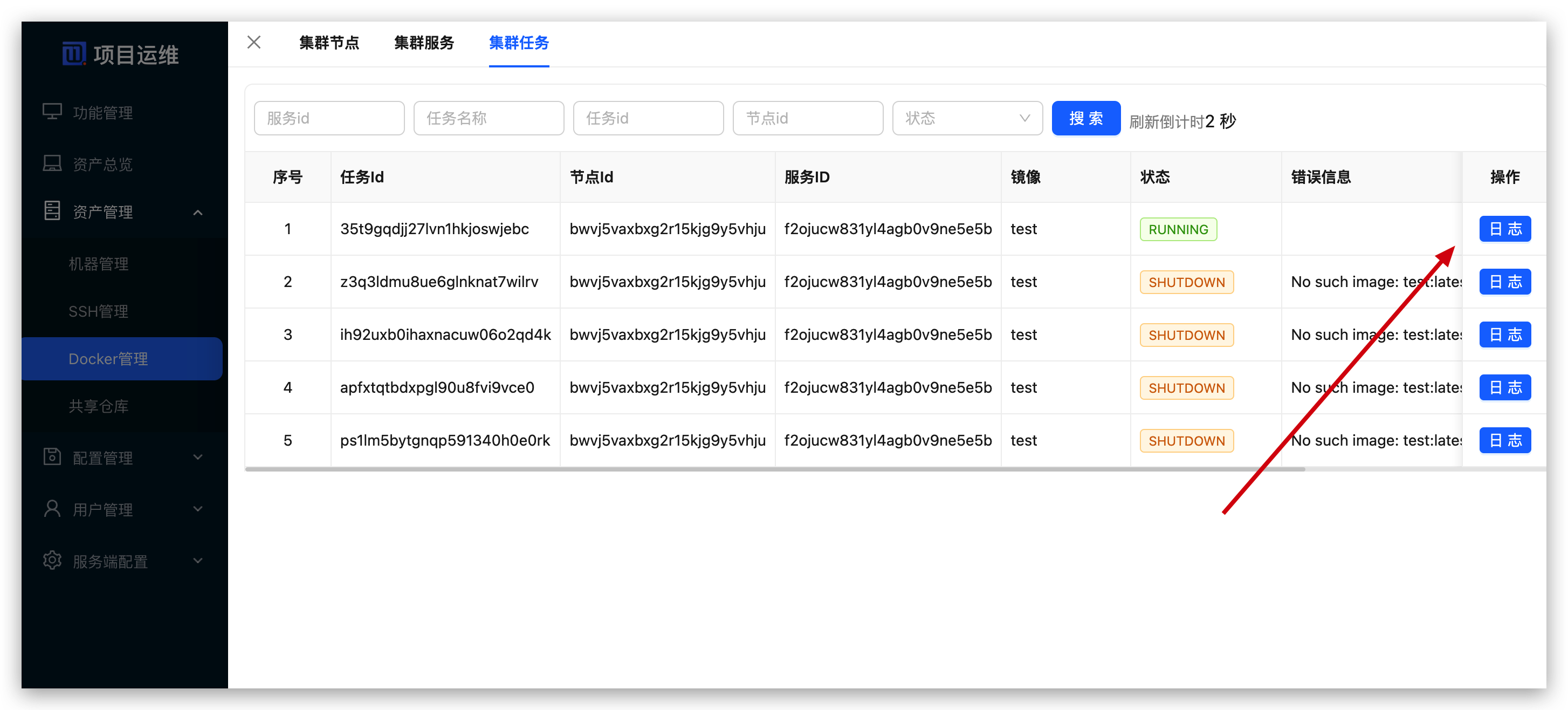The image size is (1568, 710).
Task: Click the laptop icon beside 资产总览
Action: [x=52, y=163]
